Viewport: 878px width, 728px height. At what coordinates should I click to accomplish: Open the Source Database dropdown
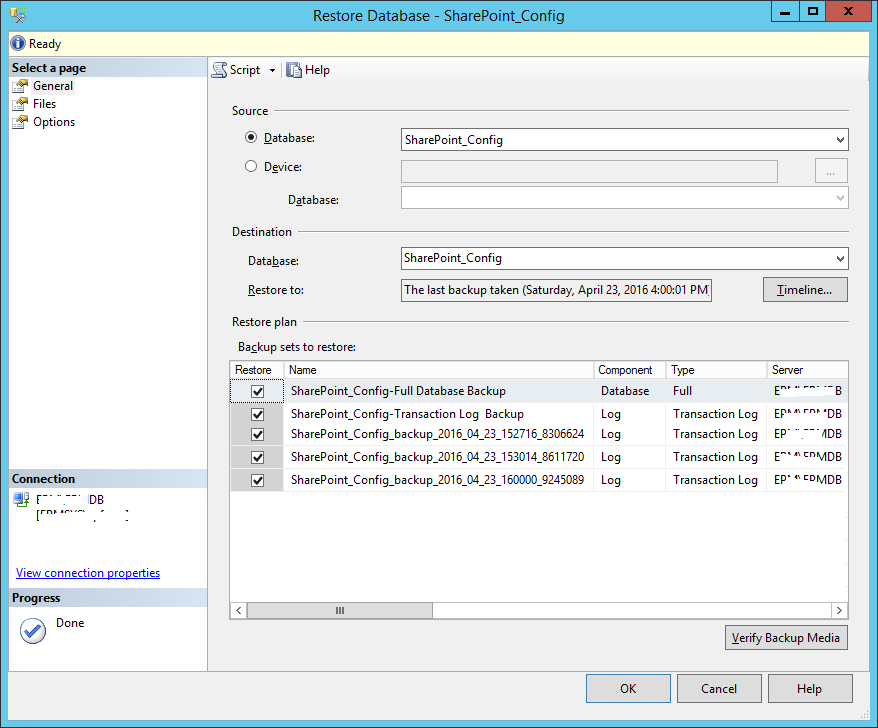coord(841,139)
